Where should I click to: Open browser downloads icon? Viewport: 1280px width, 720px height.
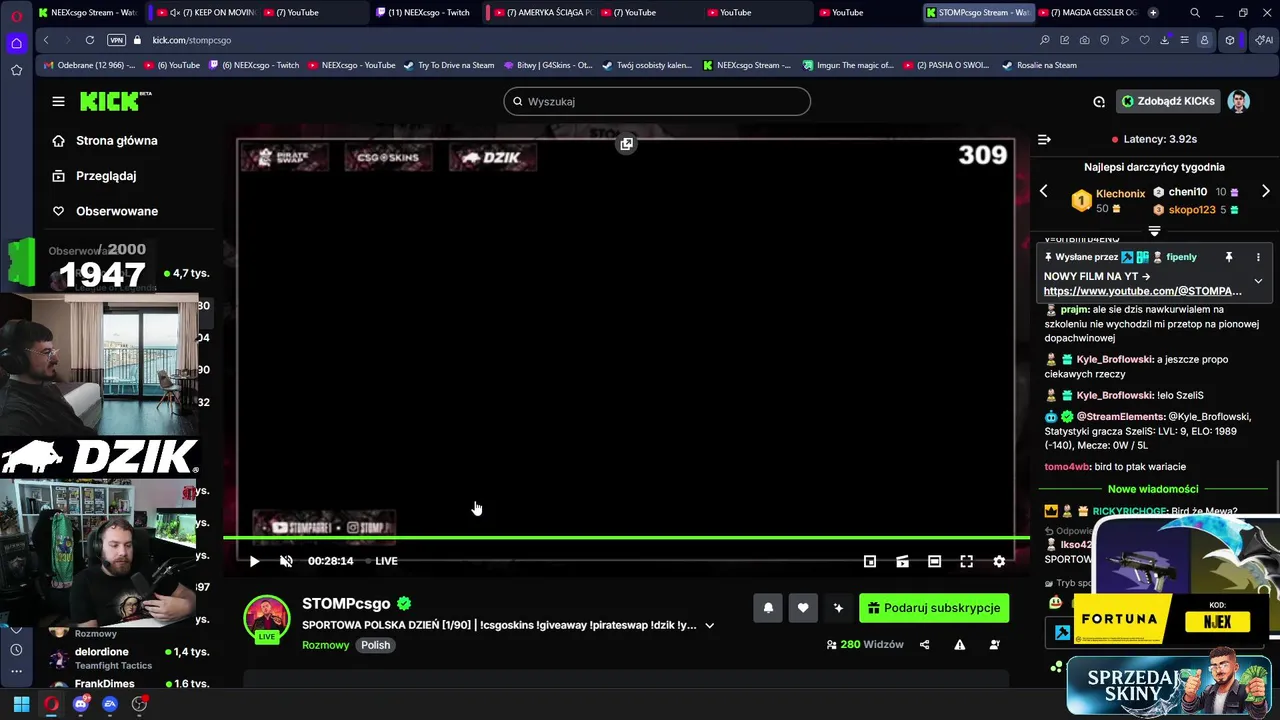[x=1164, y=40]
